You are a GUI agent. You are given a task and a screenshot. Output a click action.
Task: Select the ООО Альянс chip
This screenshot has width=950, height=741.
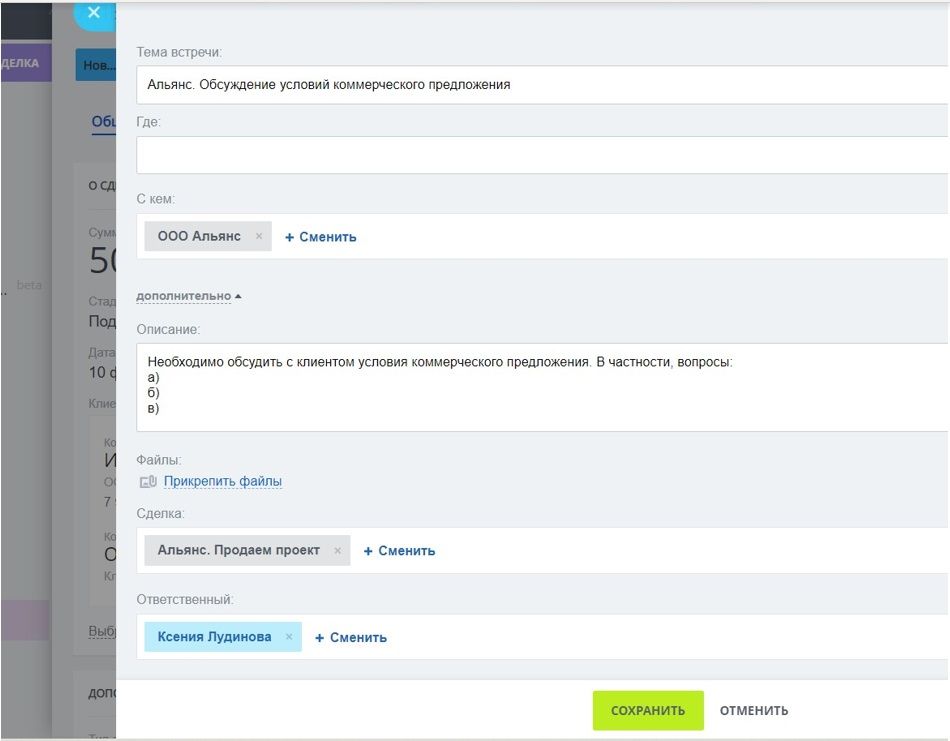pos(199,237)
